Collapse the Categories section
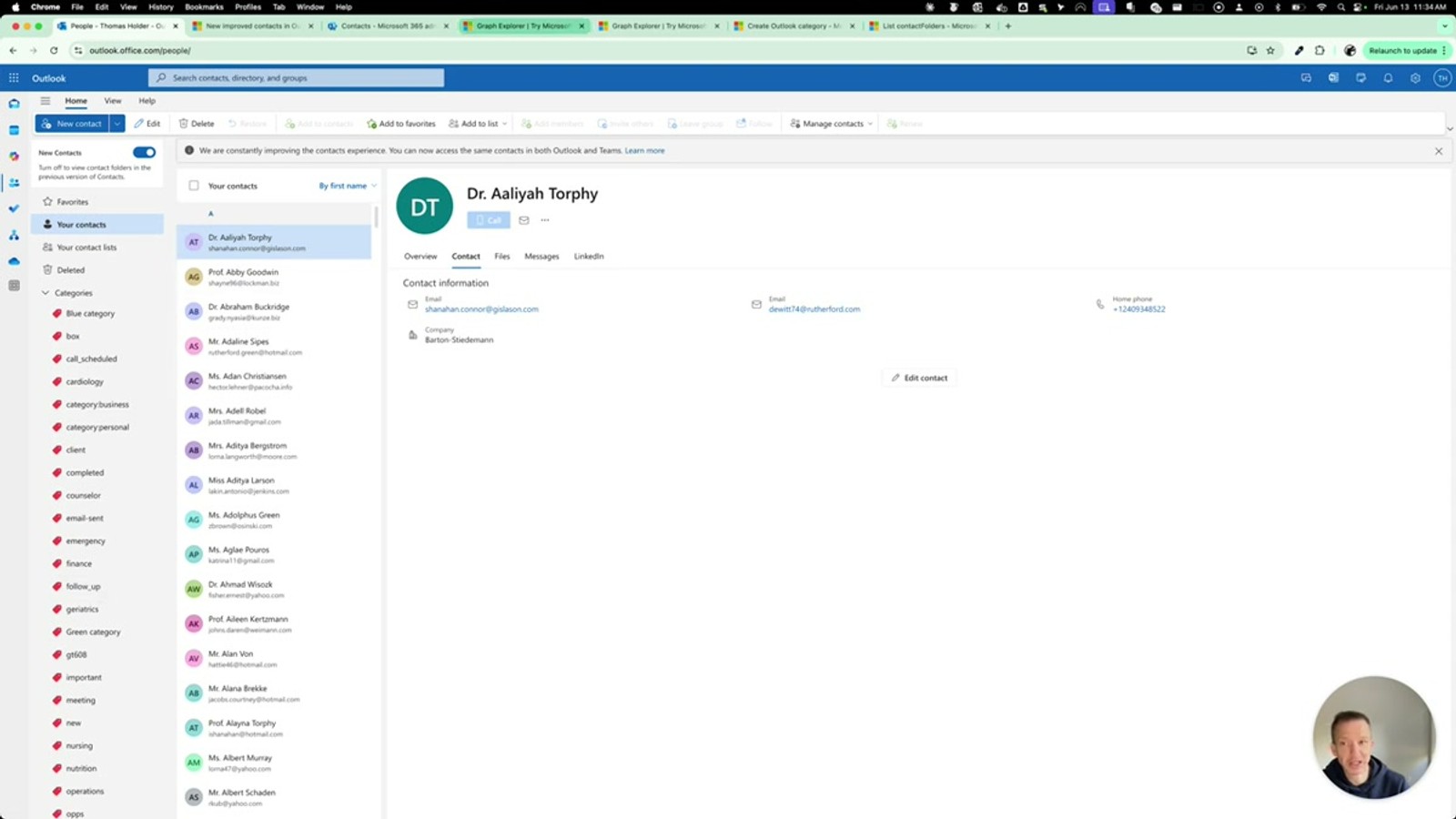 pos(45,293)
